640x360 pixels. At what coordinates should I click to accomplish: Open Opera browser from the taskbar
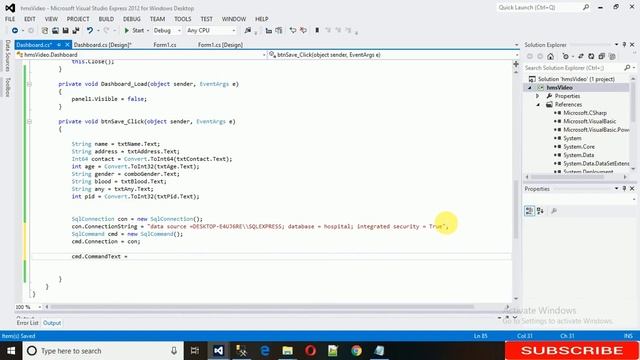[310, 351]
